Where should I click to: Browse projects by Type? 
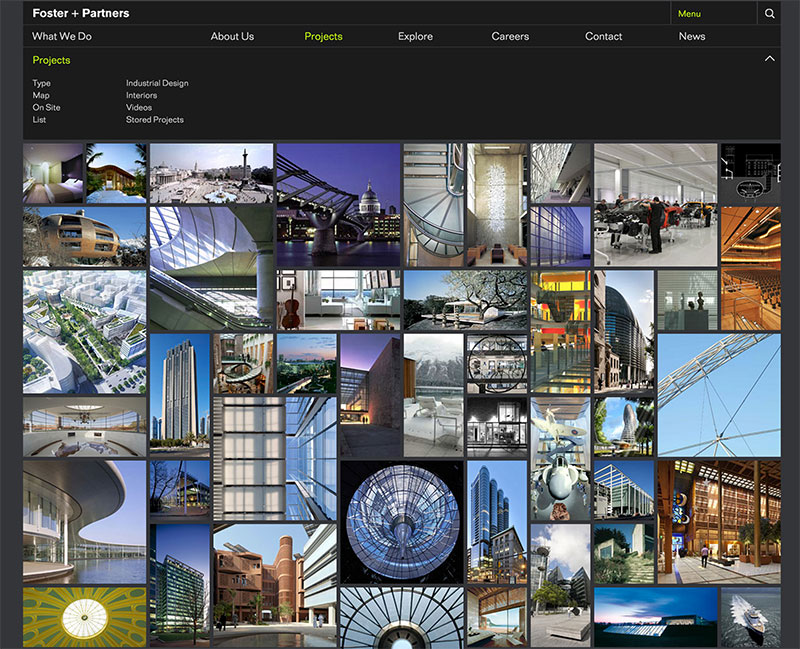(x=41, y=83)
